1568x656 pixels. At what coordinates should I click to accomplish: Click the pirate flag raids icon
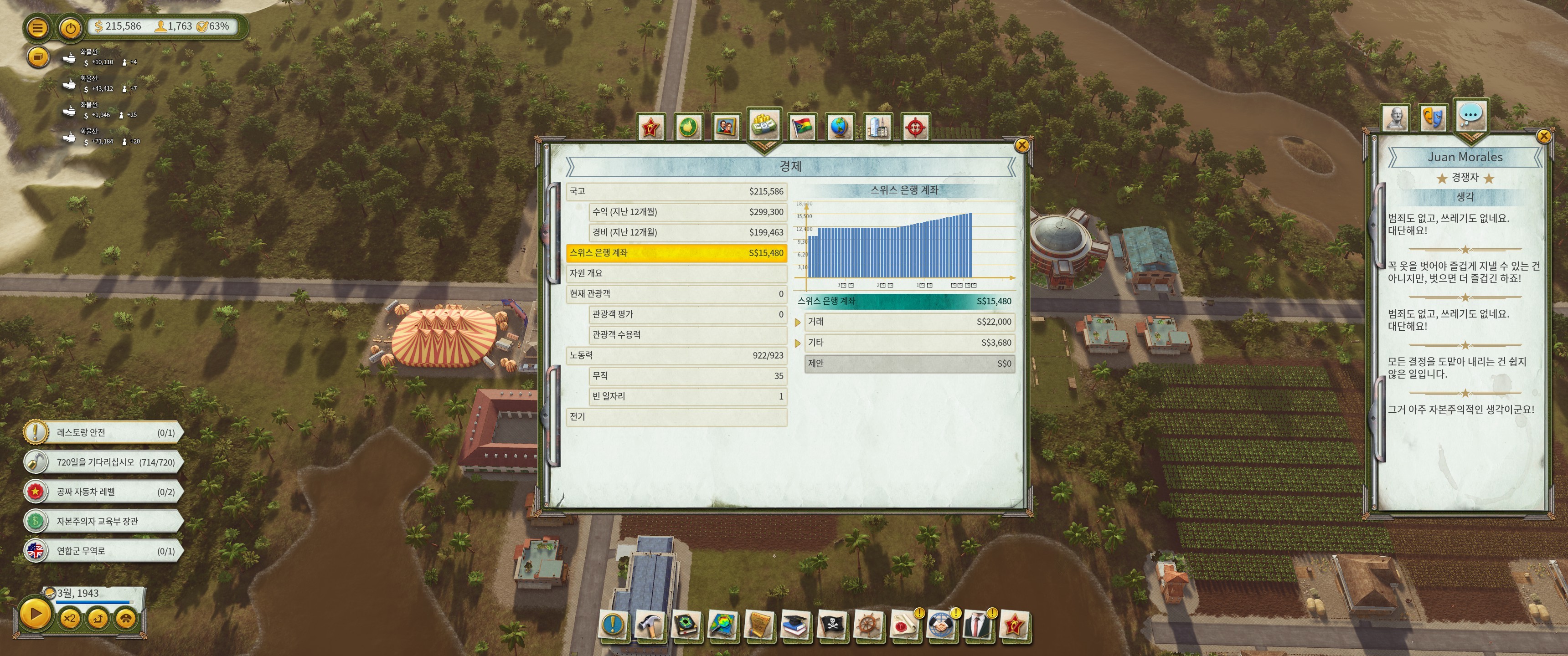point(831,625)
